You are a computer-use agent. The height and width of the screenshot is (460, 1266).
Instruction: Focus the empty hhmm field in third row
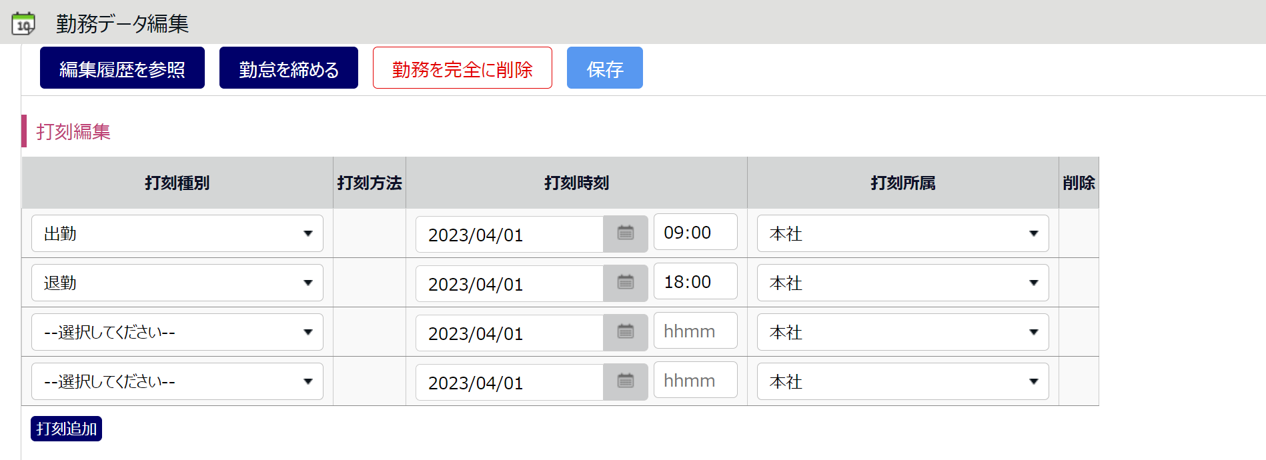(x=695, y=330)
